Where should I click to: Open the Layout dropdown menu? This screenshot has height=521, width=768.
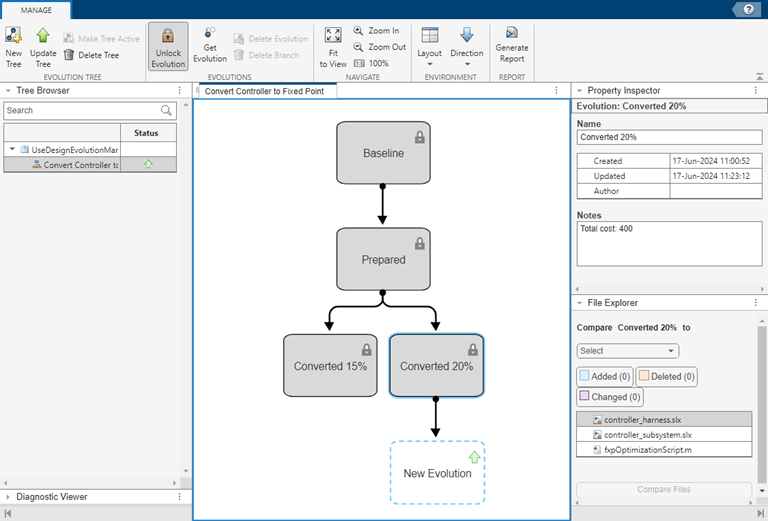pos(429,45)
